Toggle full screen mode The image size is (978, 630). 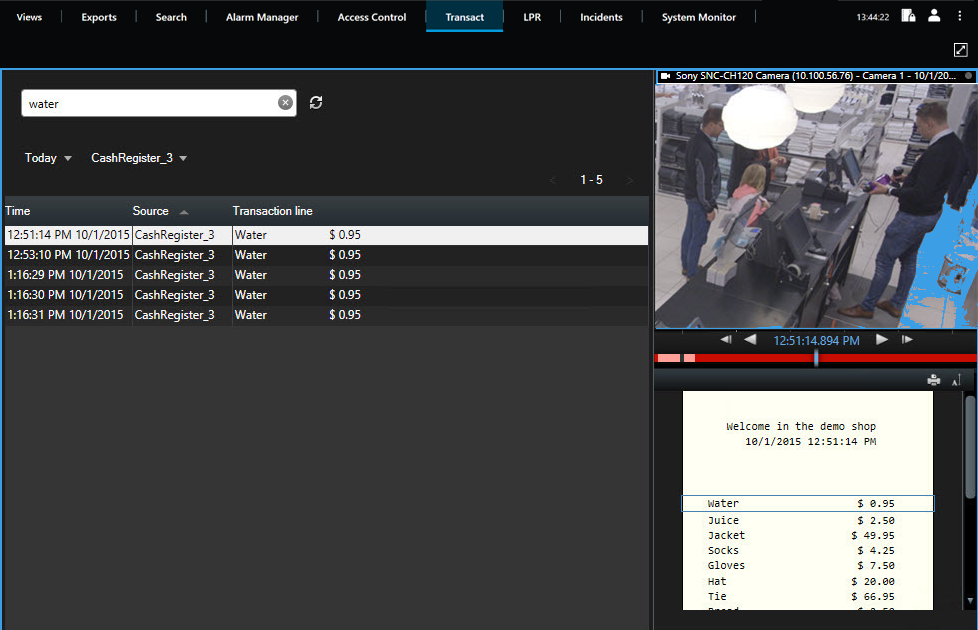pyautogui.click(x=959, y=49)
